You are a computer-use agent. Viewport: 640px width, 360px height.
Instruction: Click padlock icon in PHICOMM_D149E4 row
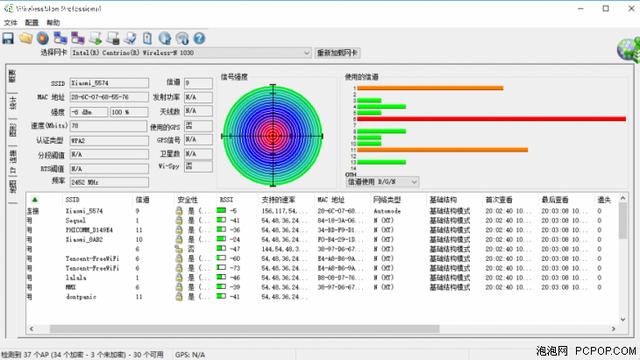click(x=179, y=230)
